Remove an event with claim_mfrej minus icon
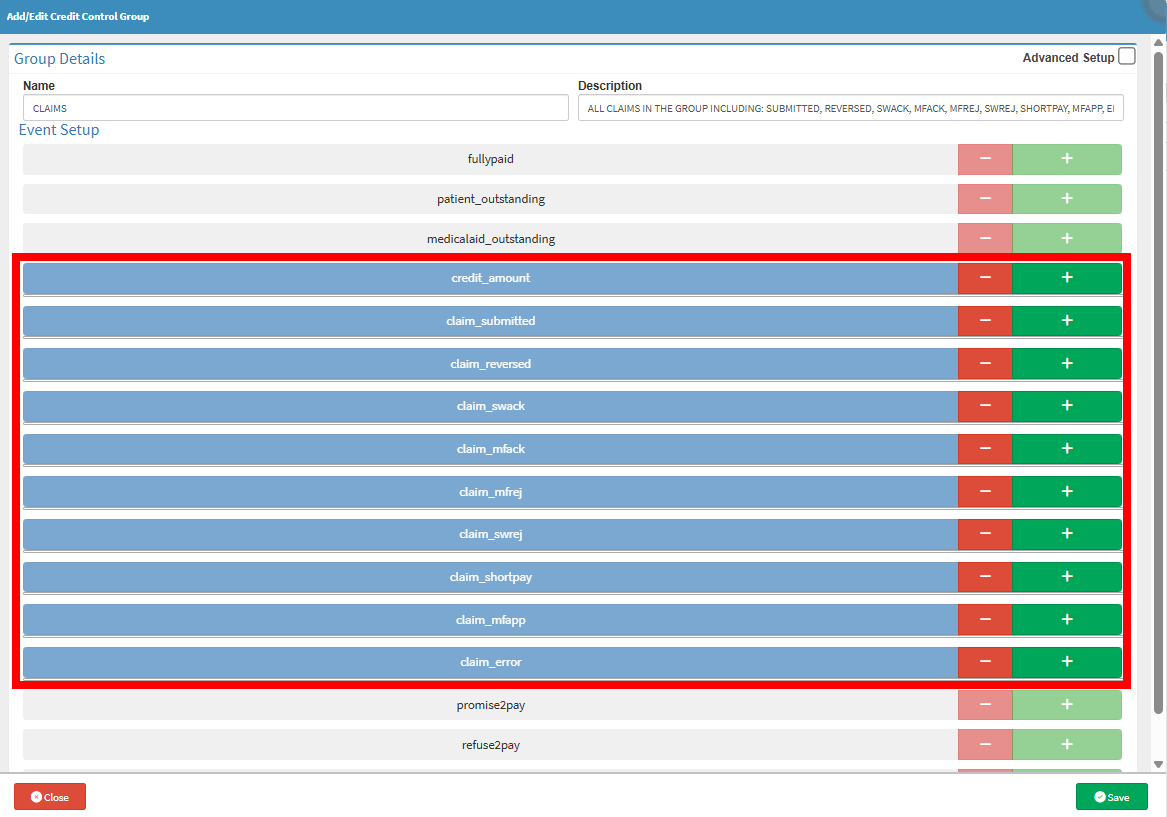The image size is (1167, 817). click(x=985, y=492)
